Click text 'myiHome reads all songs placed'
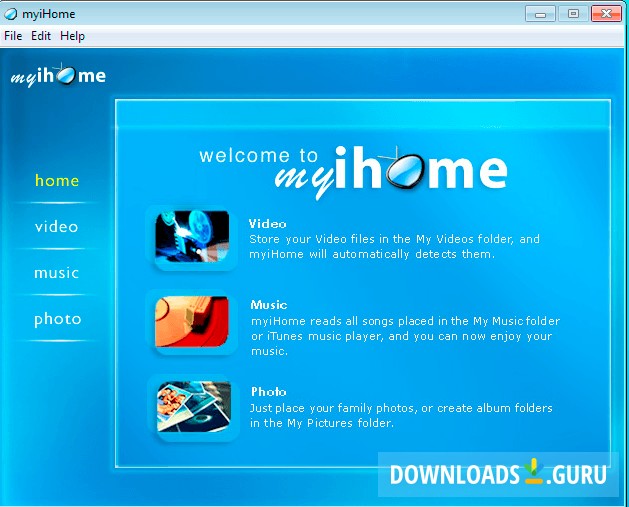 (343, 321)
